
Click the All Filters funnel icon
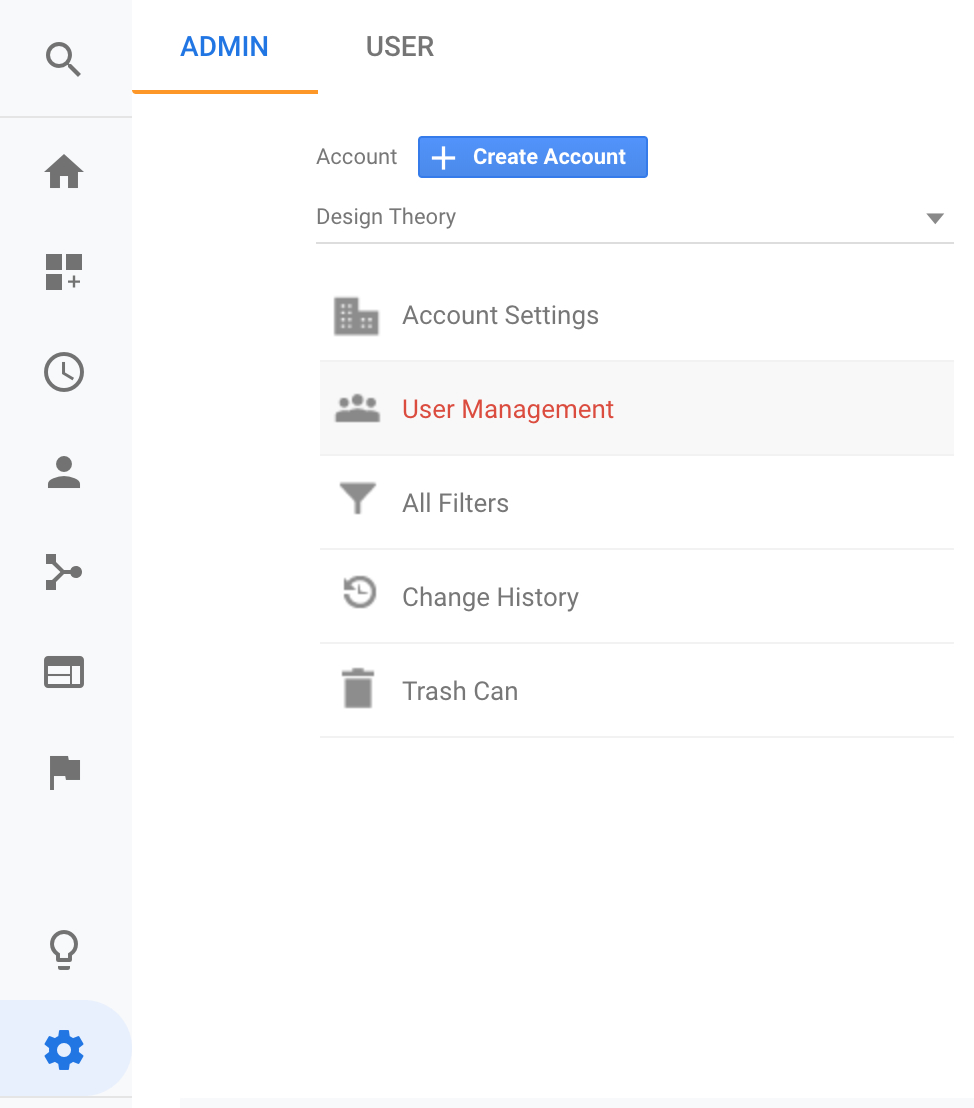[x=358, y=498]
